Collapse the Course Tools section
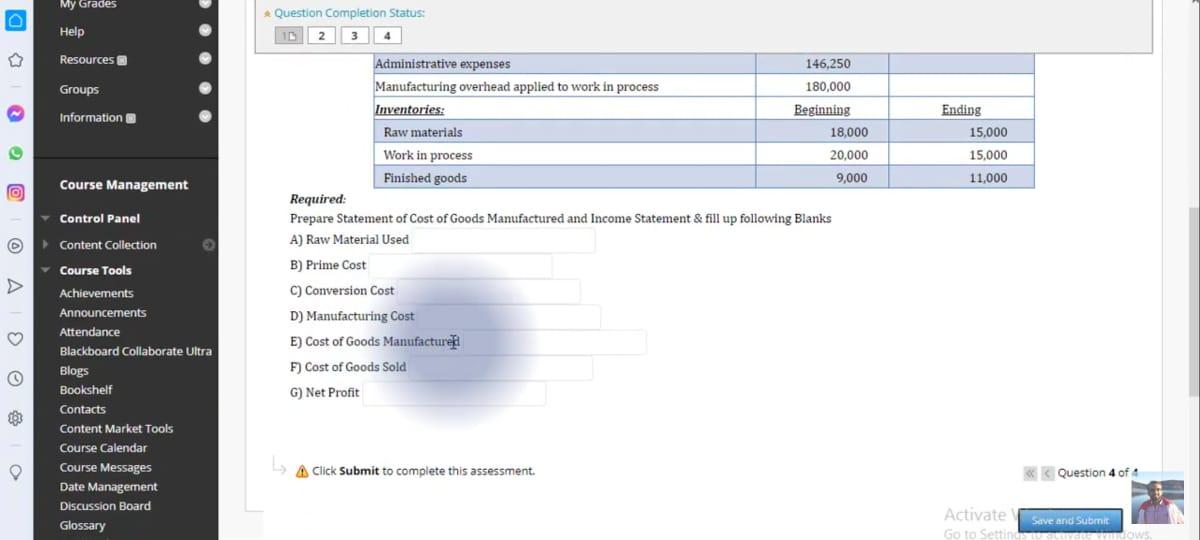1200x540 pixels. tap(45, 270)
